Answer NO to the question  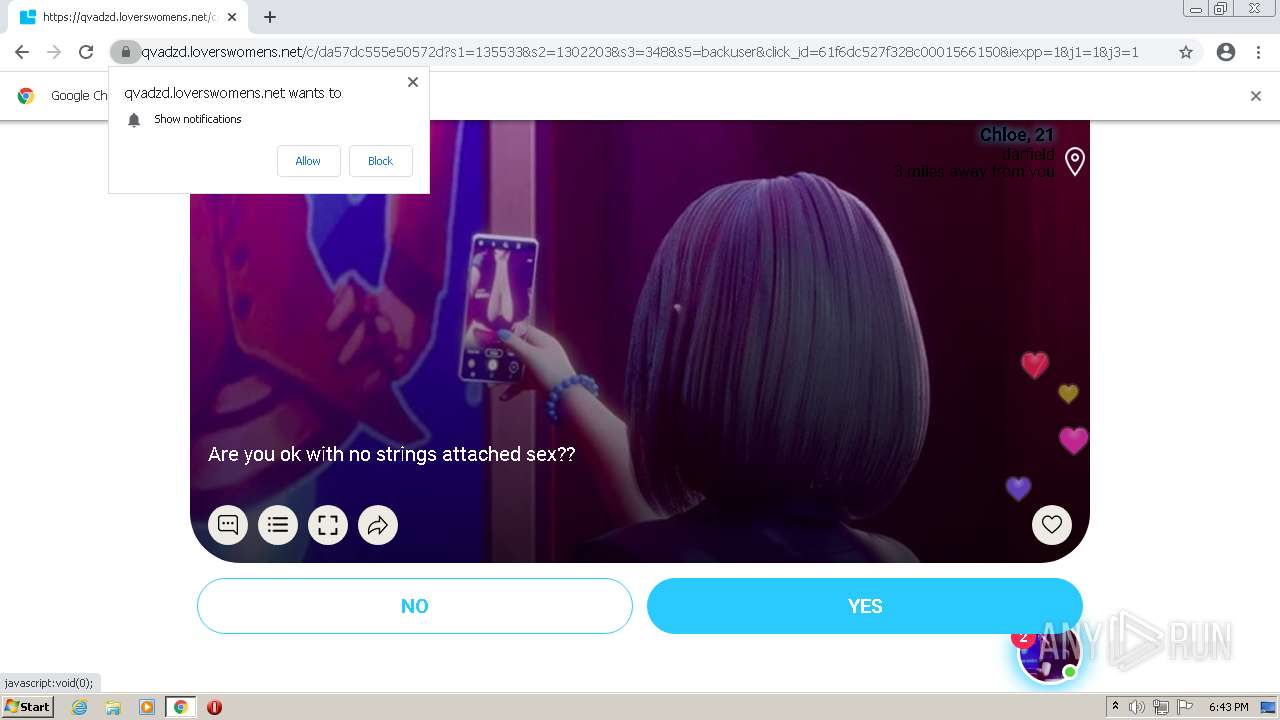click(x=415, y=606)
